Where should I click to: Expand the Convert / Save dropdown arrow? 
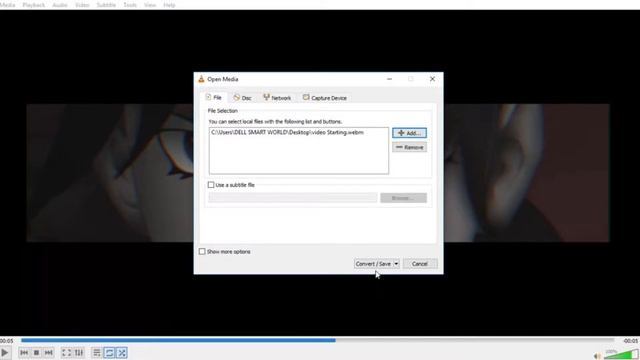(396, 264)
